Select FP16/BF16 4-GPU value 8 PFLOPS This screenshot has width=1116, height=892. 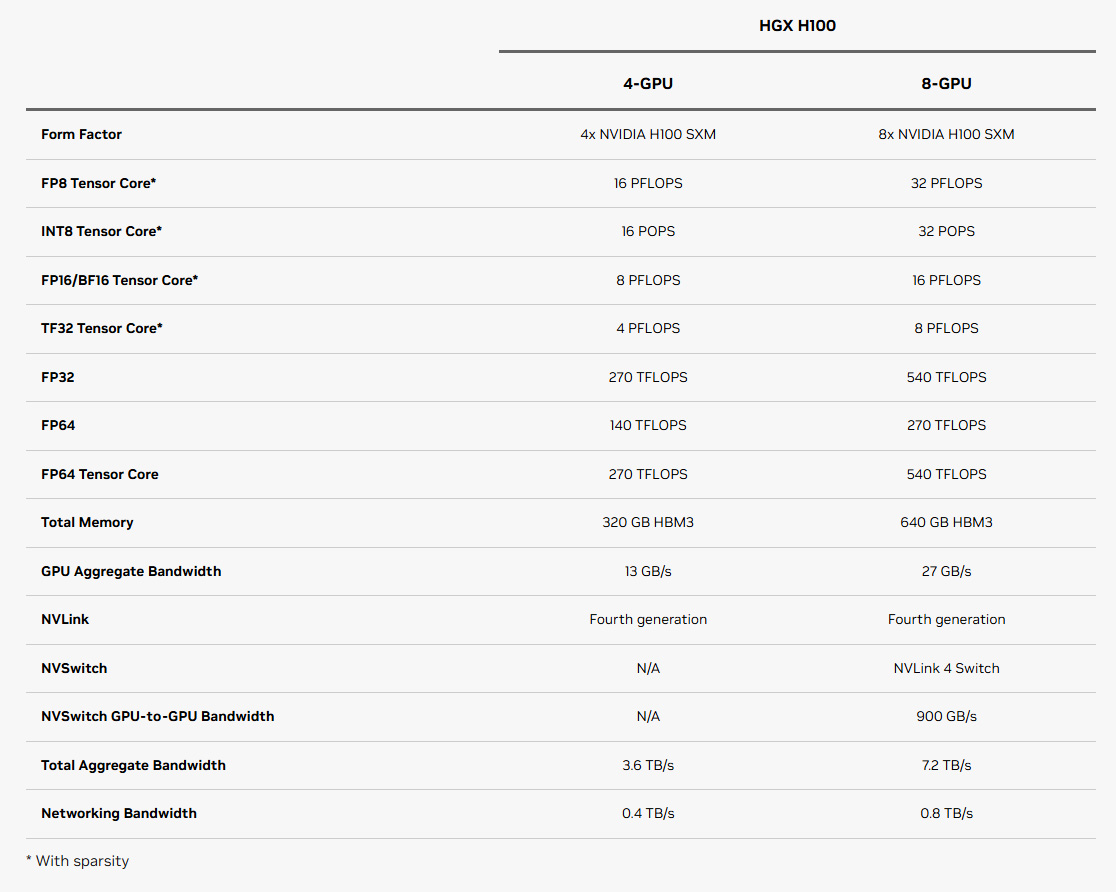pos(648,280)
